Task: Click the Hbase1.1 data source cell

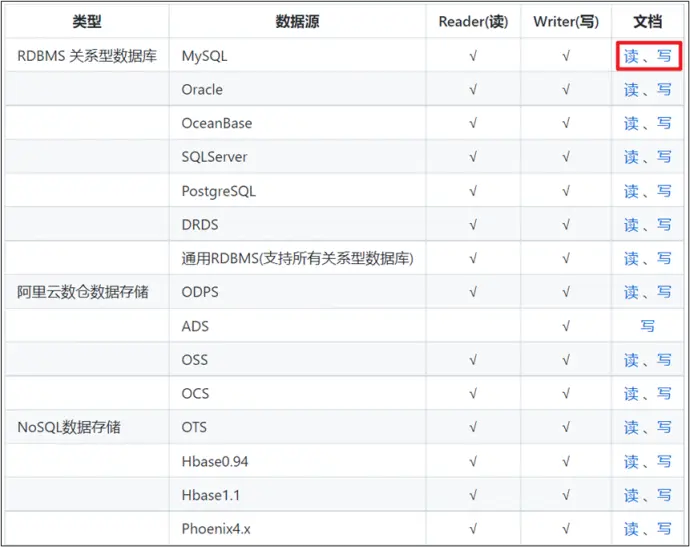Action: (297, 495)
